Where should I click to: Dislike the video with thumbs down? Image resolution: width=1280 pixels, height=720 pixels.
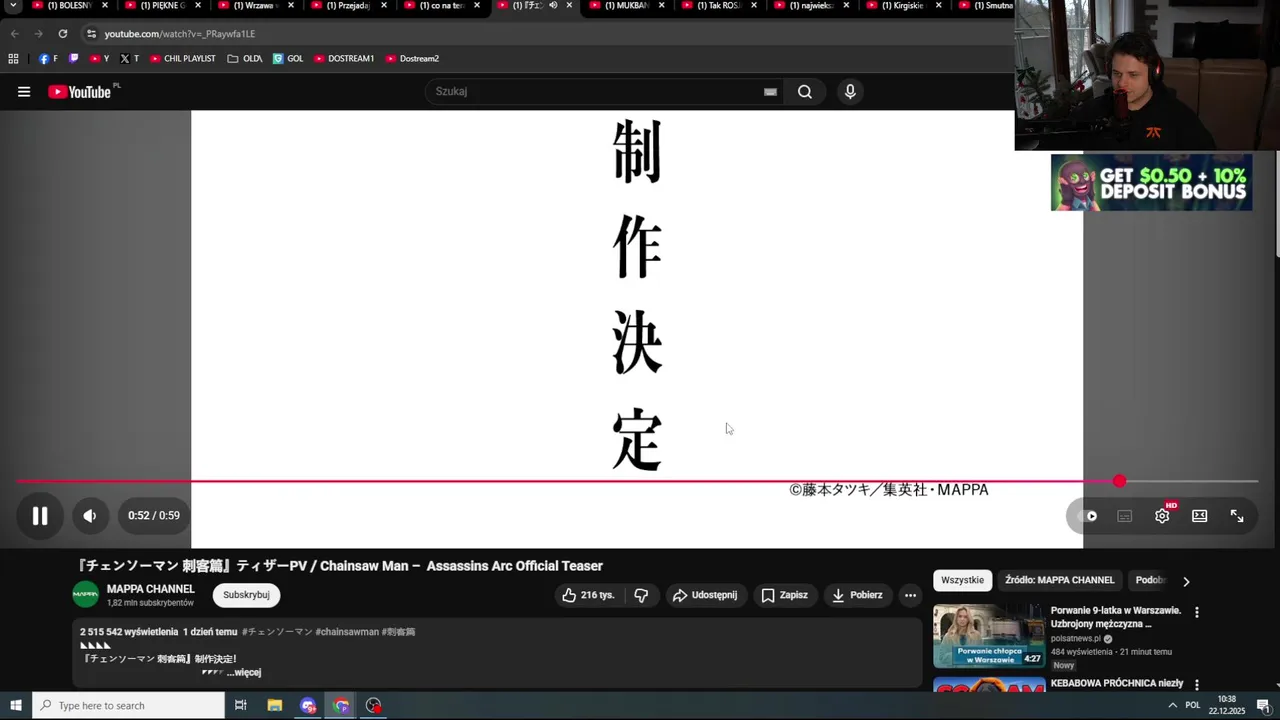[x=641, y=595]
